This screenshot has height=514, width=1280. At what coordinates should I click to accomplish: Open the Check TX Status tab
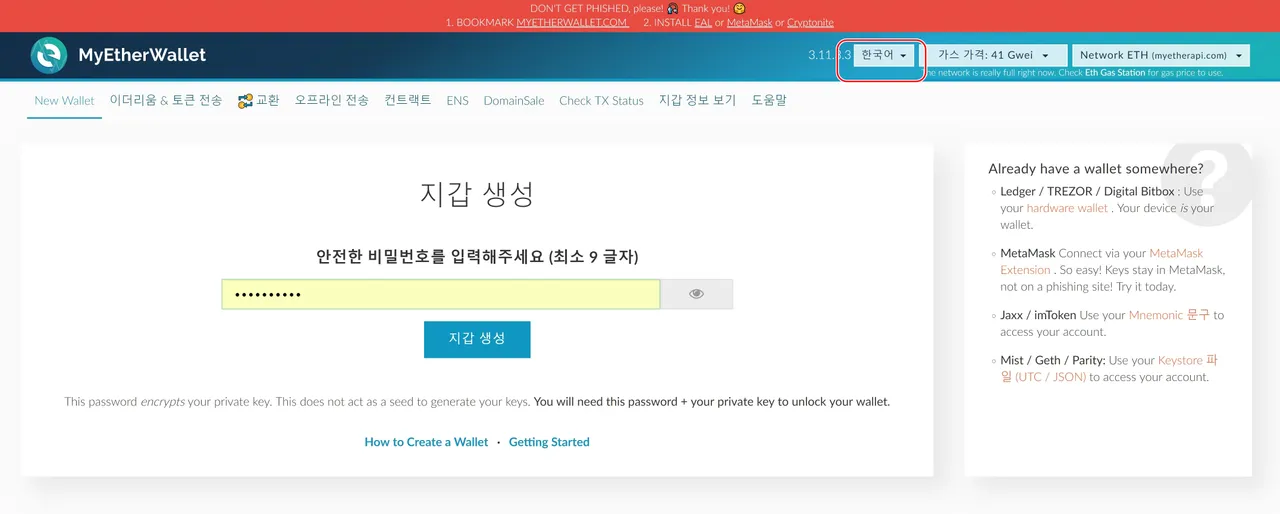tap(601, 101)
